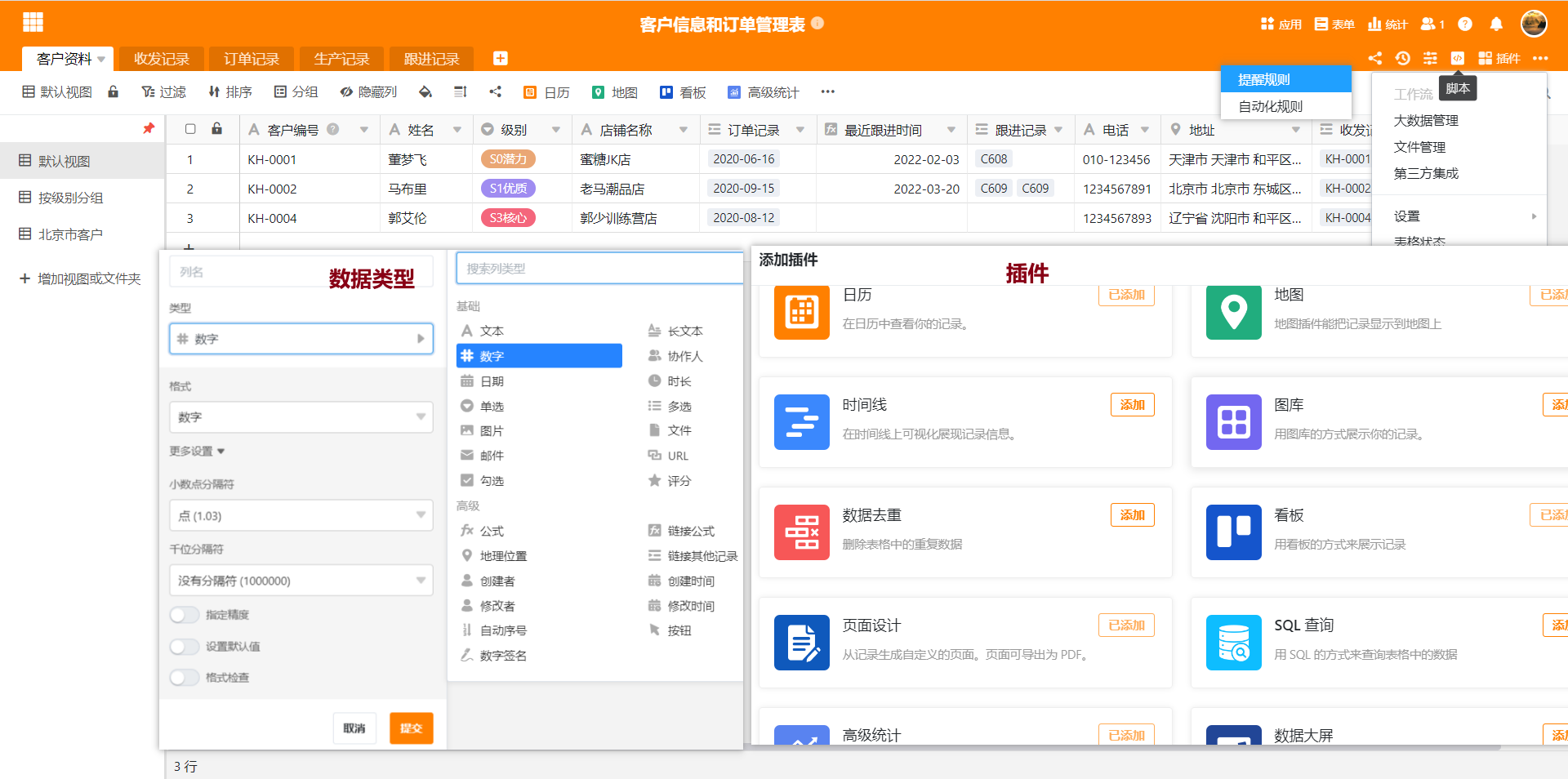Open the row height icon

click(461, 91)
